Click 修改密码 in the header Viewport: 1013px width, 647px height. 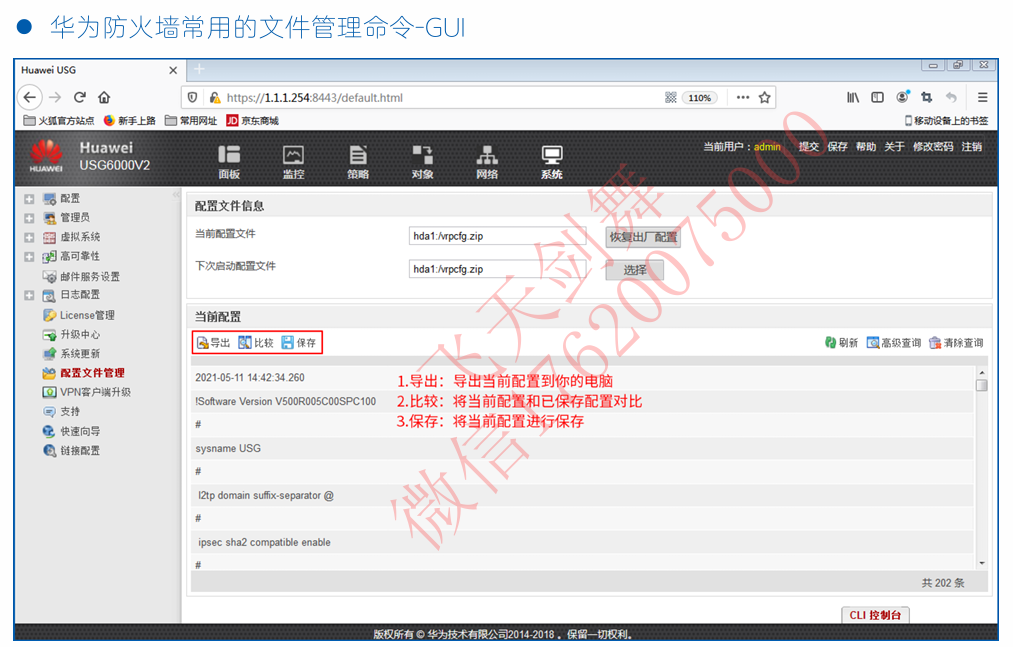(933, 147)
